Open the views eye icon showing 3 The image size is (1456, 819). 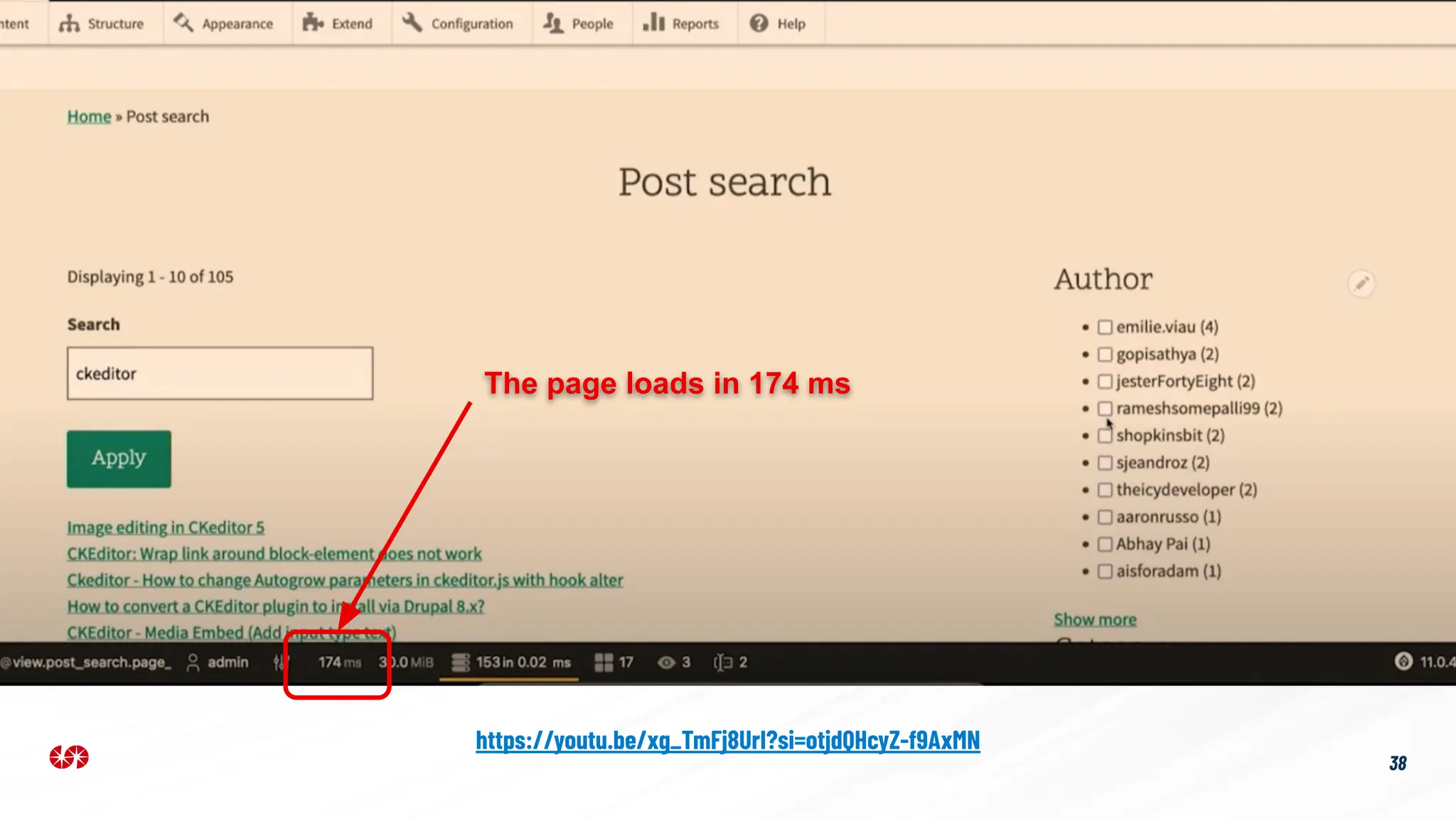coord(666,663)
